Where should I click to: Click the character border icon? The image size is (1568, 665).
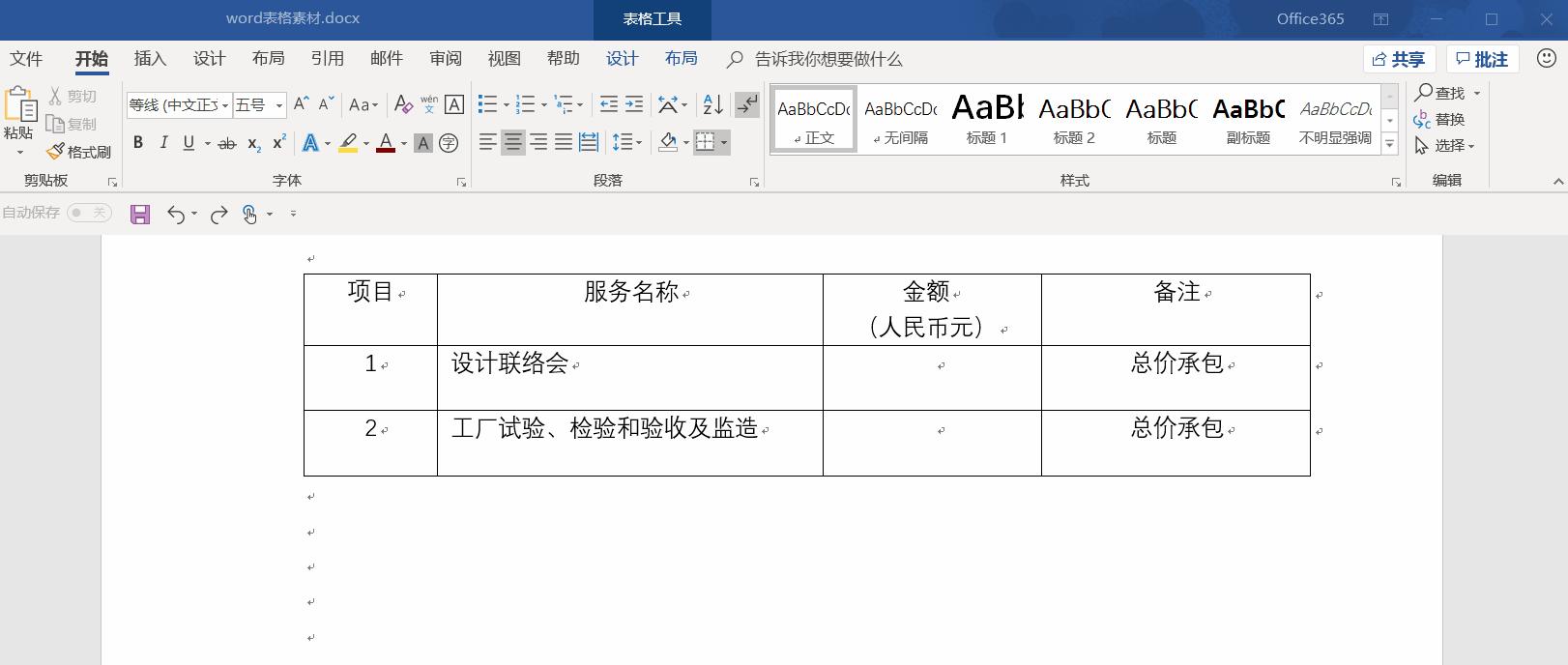pos(454,104)
